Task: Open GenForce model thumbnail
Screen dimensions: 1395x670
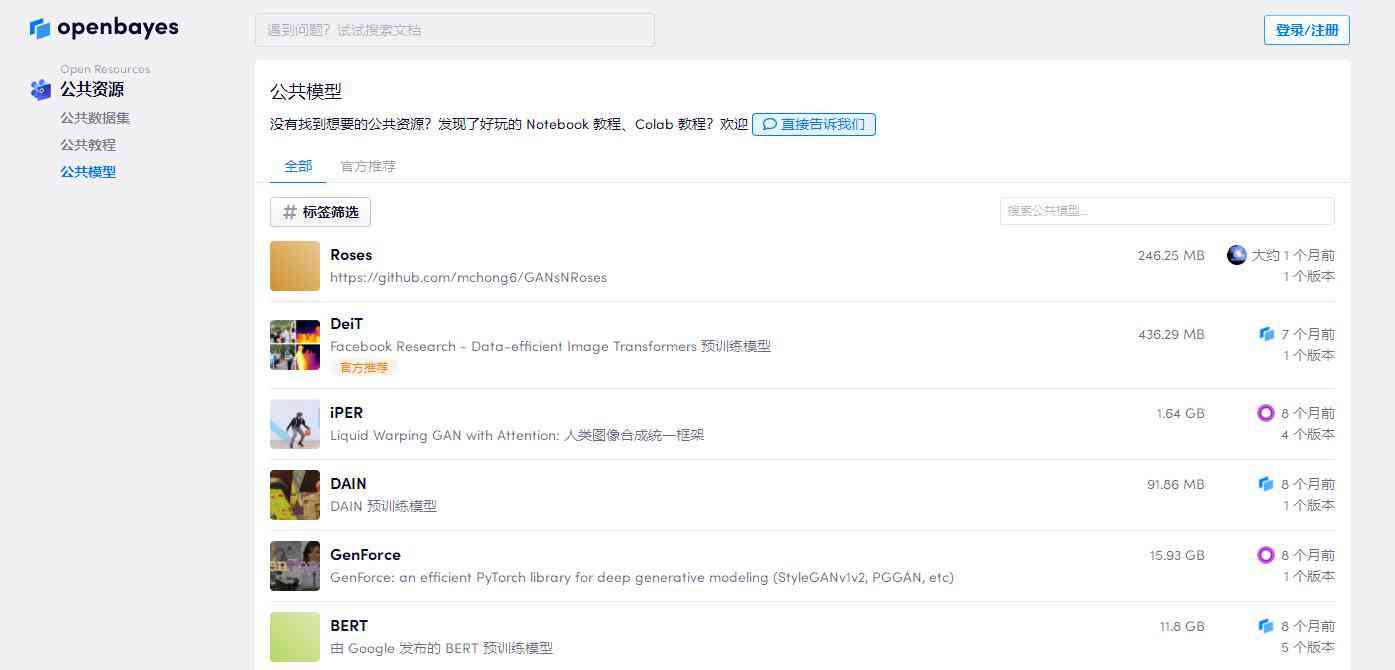Action: pos(295,566)
